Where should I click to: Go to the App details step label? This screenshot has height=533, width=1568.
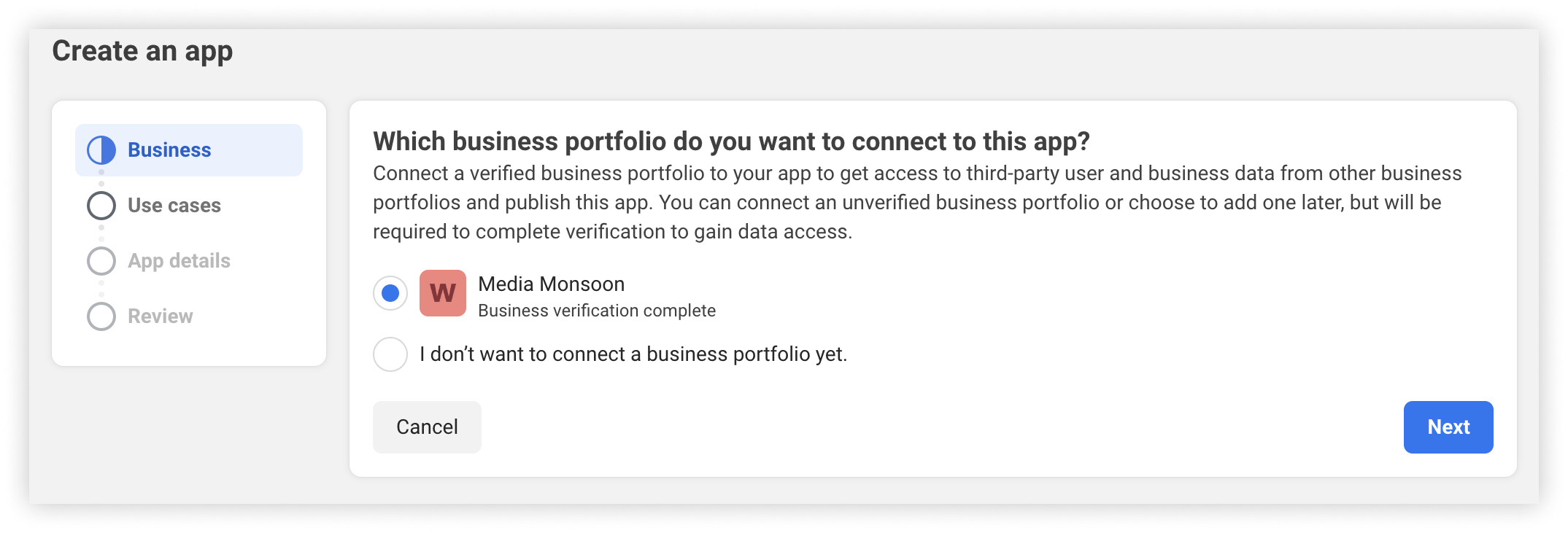[x=179, y=261]
